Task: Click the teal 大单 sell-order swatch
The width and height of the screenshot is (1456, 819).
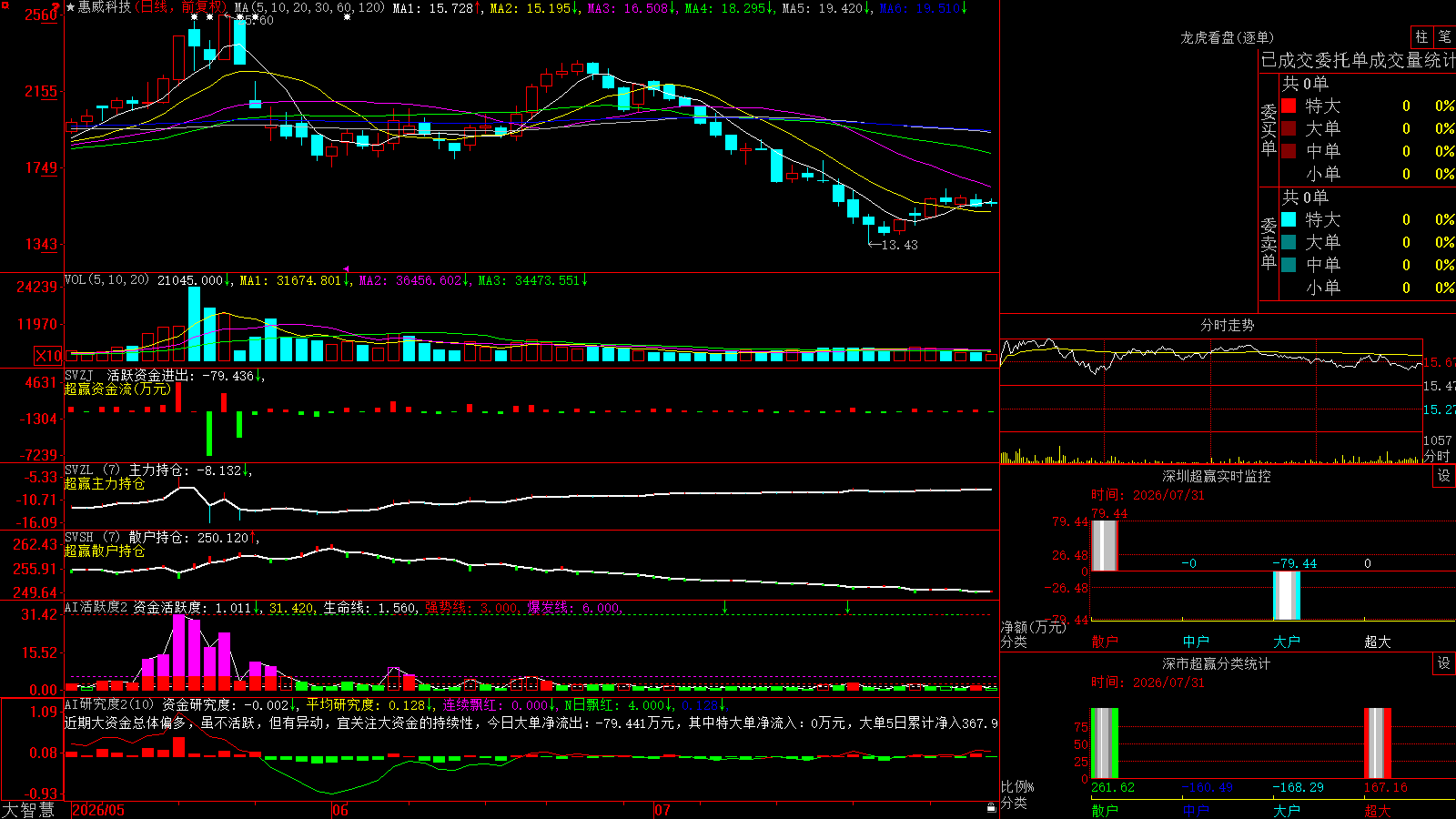Action: pyautogui.click(x=1289, y=242)
